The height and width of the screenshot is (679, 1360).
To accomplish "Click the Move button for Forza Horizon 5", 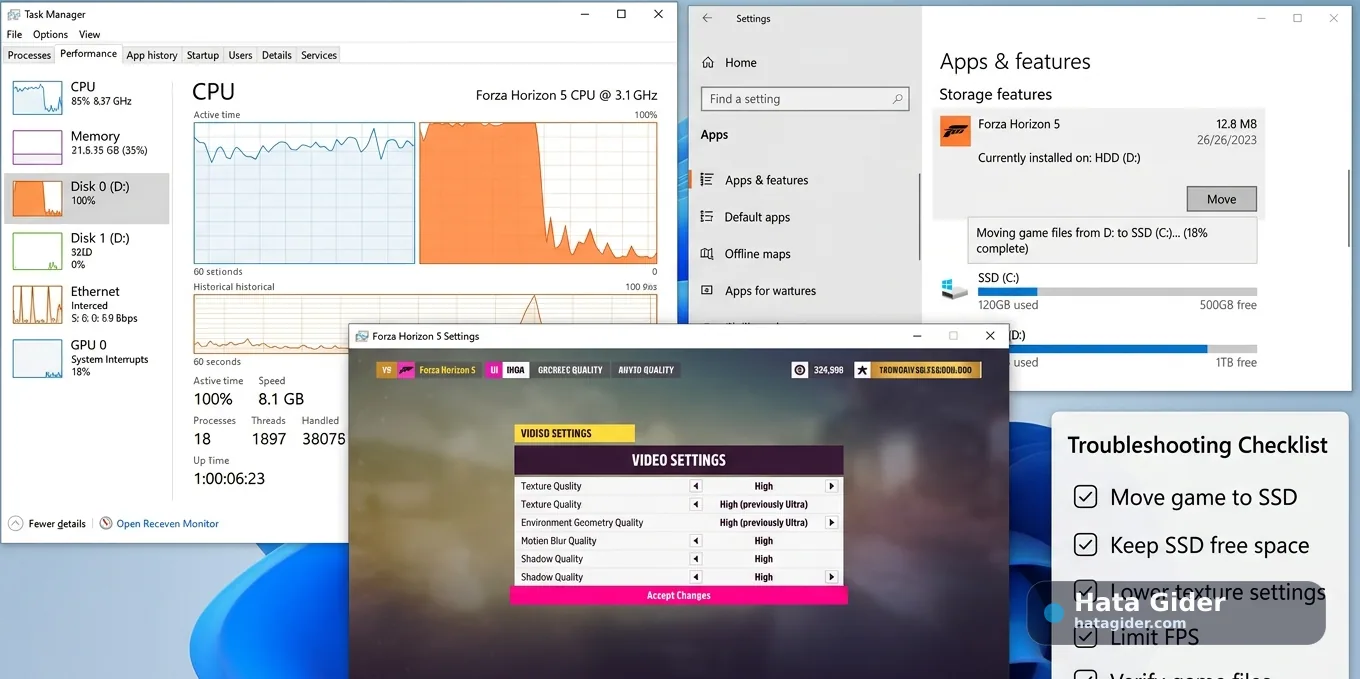I will 1221,199.
